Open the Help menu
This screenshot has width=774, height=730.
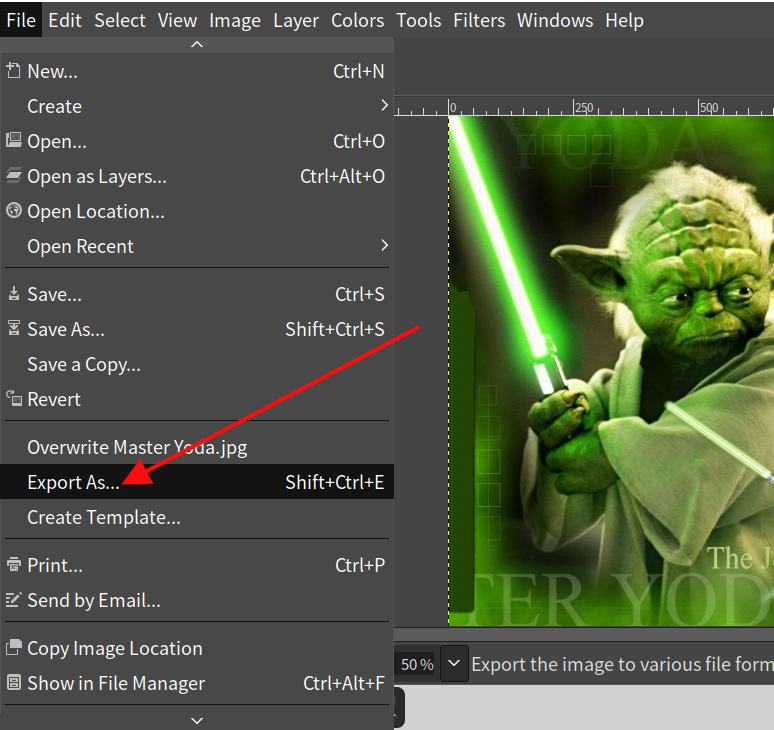click(624, 20)
